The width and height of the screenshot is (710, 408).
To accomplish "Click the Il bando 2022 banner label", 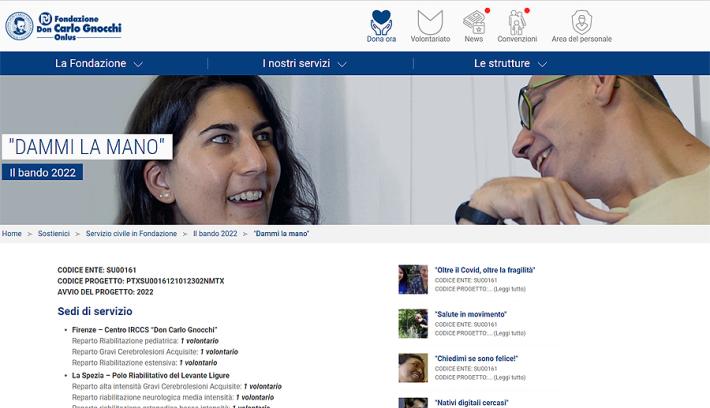I will [x=43, y=173].
